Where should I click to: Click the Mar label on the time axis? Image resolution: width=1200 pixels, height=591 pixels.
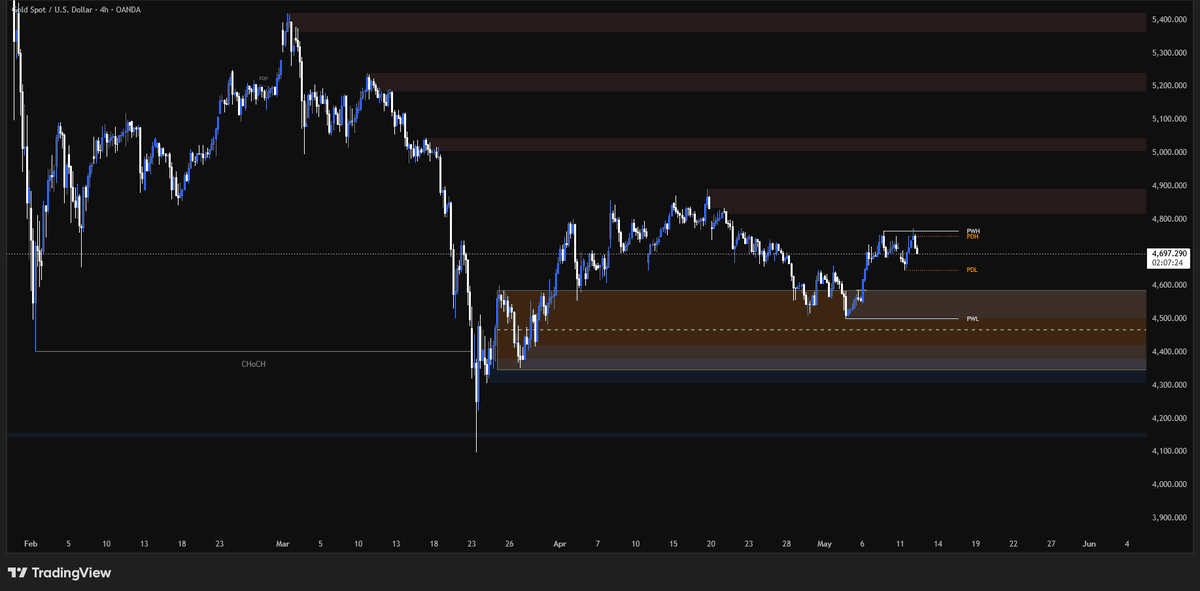pyautogui.click(x=282, y=543)
